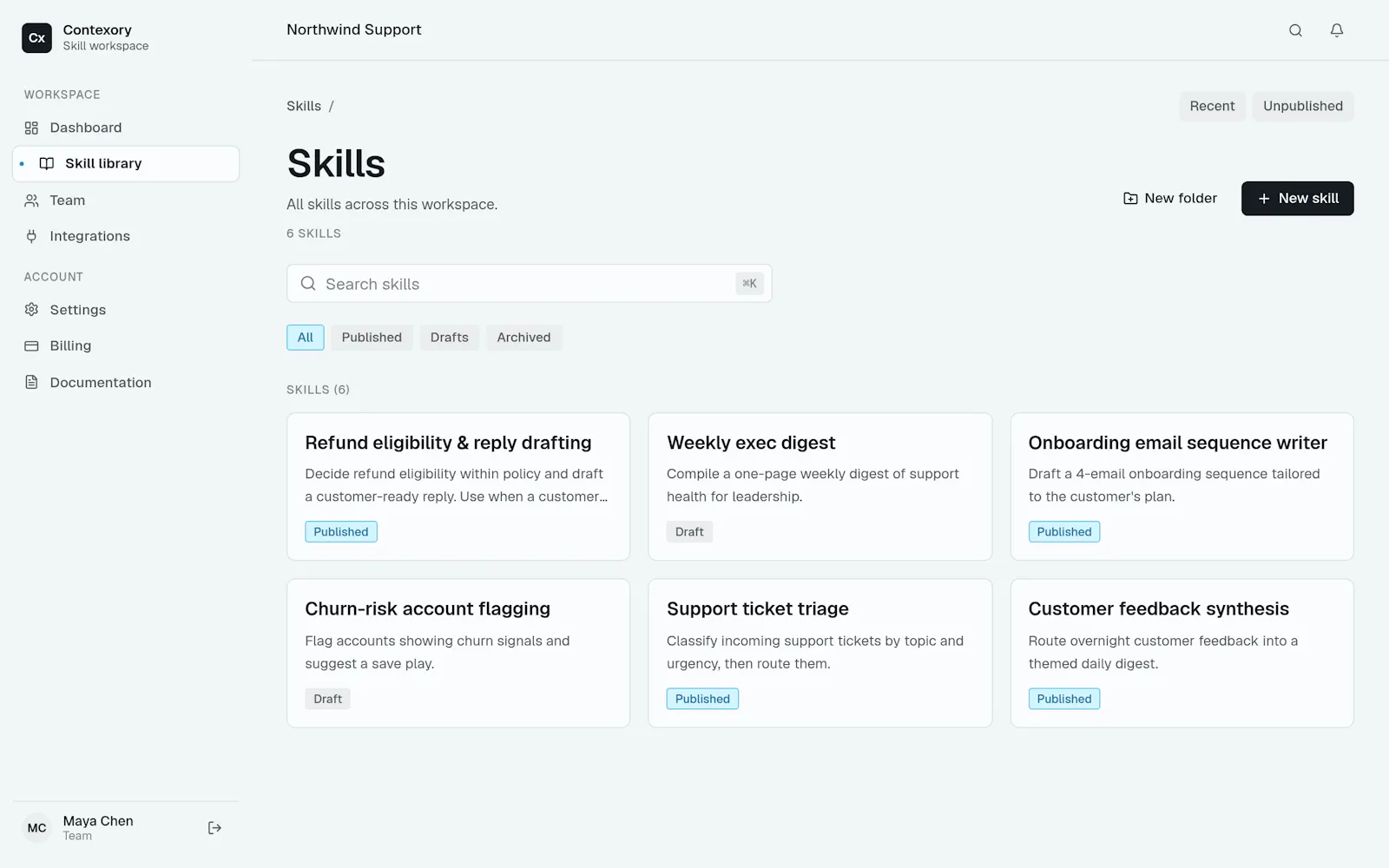Click the Contexory Cx logo icon
This screenshot has width=1389, height=868.
(36, 37)
